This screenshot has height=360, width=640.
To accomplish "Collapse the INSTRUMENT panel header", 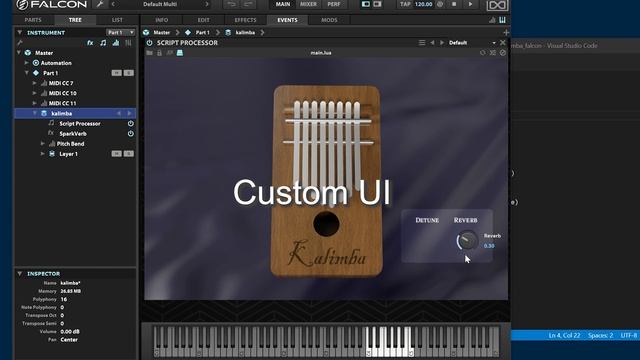I will point(20,32).
